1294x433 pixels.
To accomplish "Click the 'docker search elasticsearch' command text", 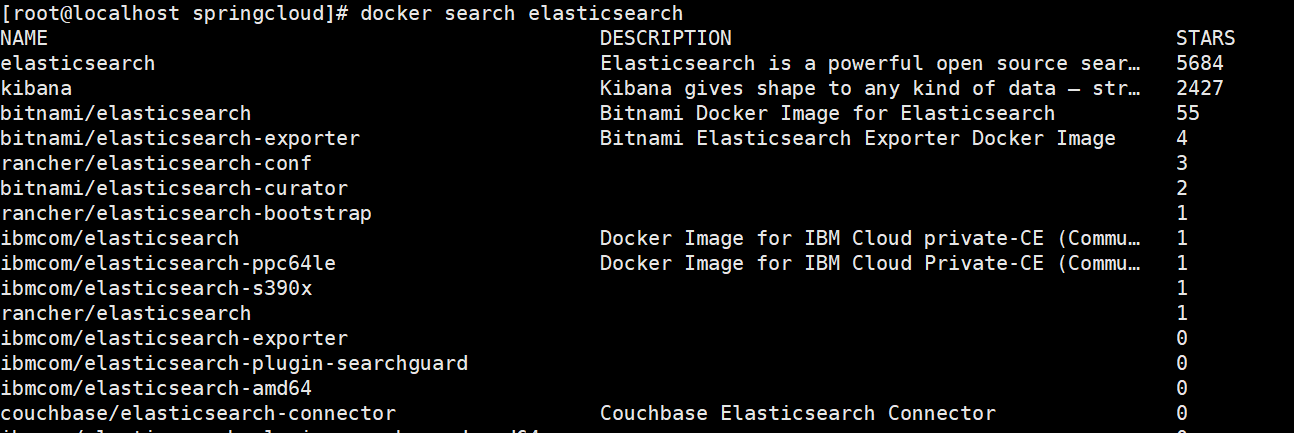I will pos(522,13).
